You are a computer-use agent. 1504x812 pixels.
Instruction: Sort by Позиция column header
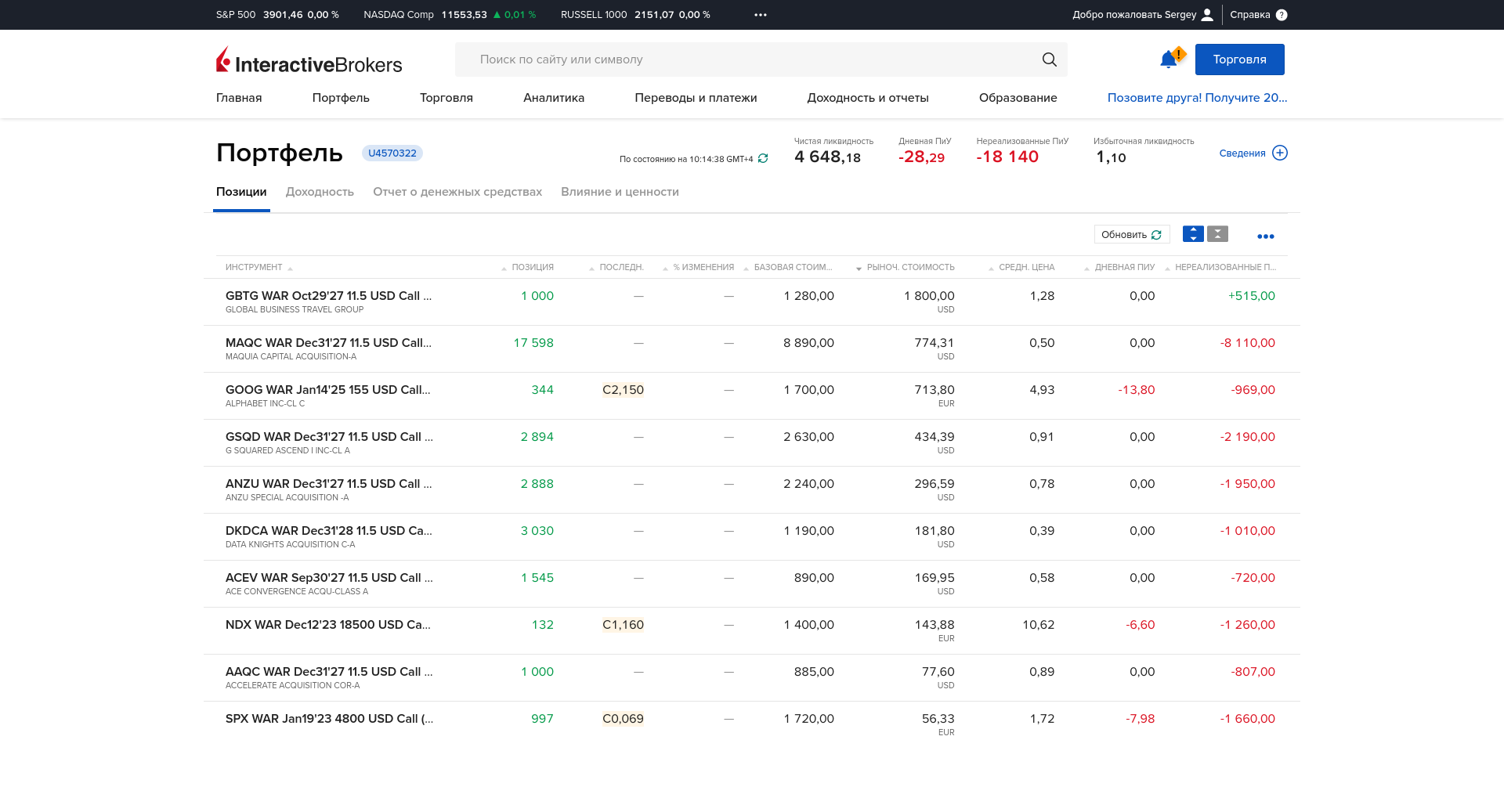pyautogui.click(x=532, y=268)
